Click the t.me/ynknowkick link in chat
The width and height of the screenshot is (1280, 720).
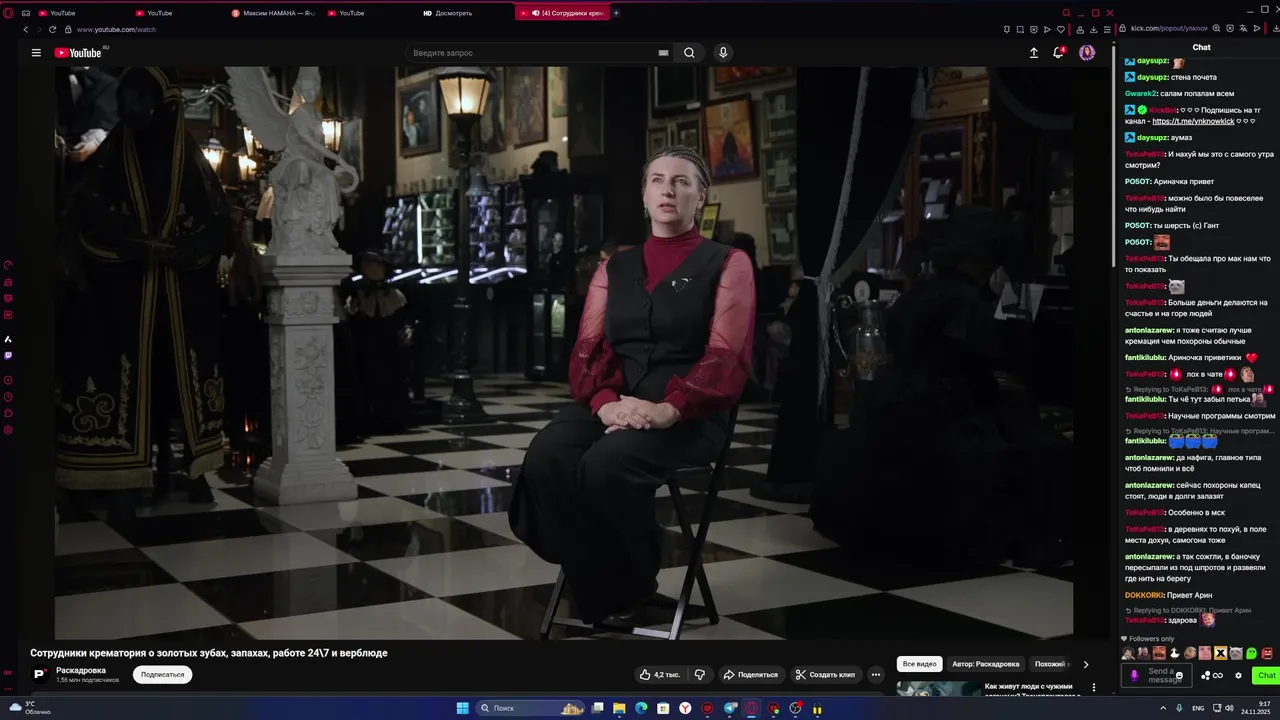point(1193,121)
